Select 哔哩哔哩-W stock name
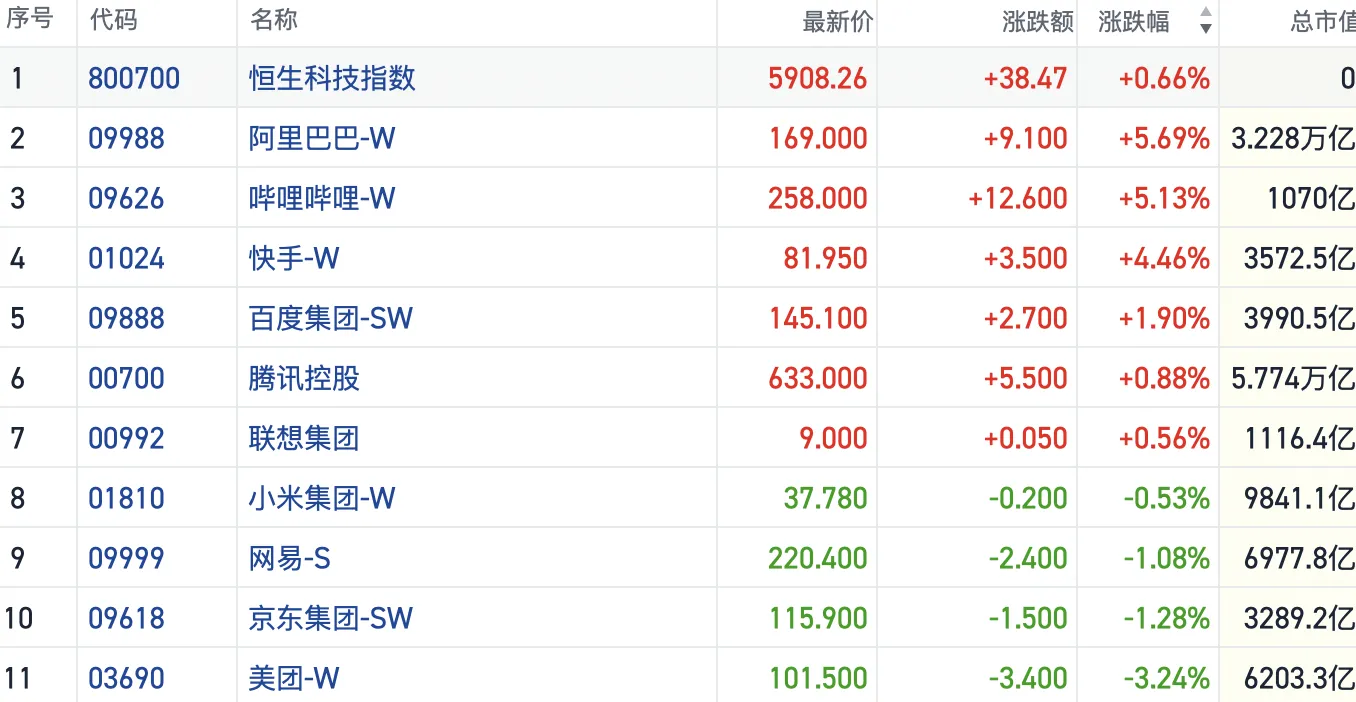Screen dimensions: 1356x702 click(322, 198)
